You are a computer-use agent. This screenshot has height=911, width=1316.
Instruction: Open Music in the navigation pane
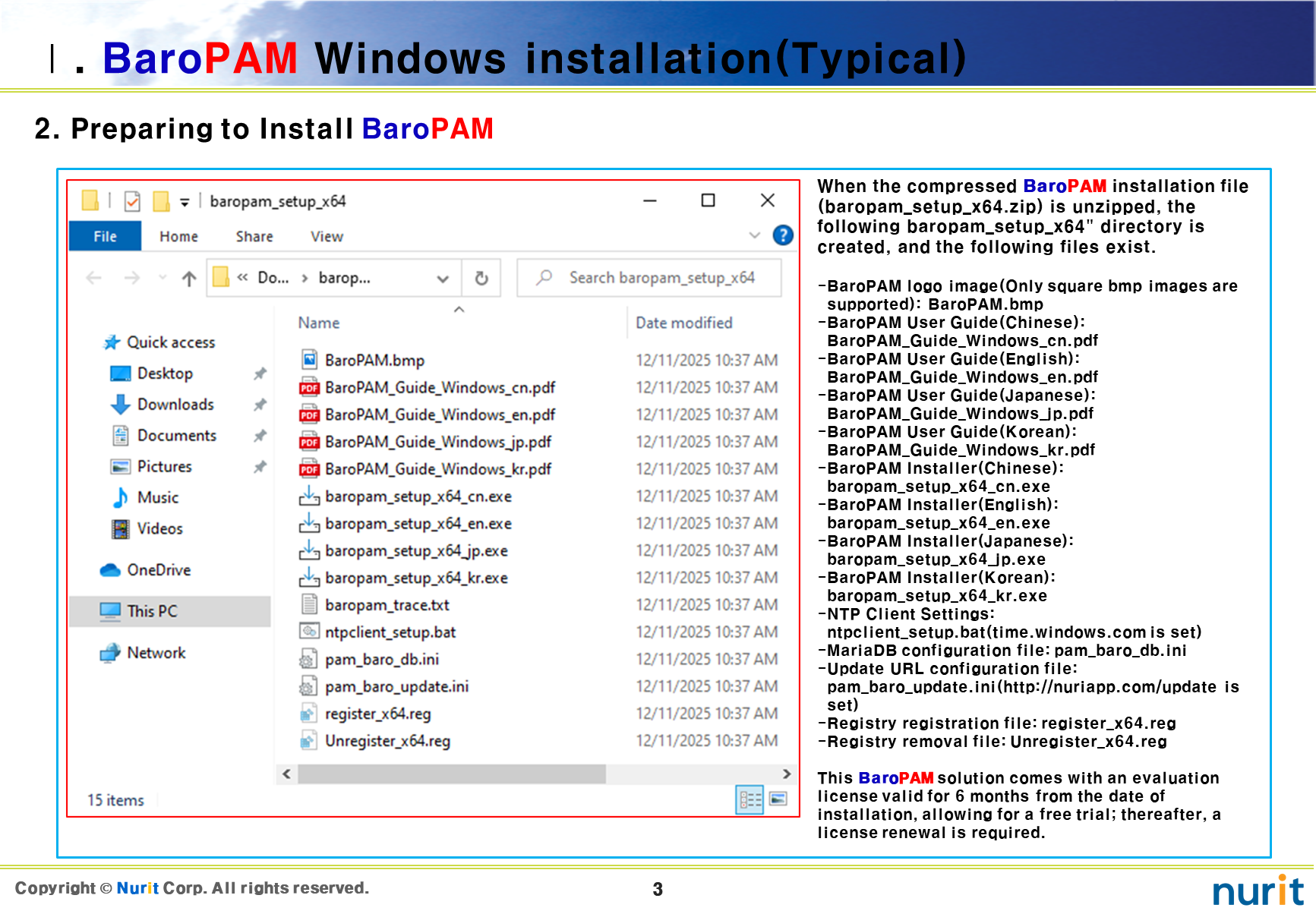click(x=158, y=498)
